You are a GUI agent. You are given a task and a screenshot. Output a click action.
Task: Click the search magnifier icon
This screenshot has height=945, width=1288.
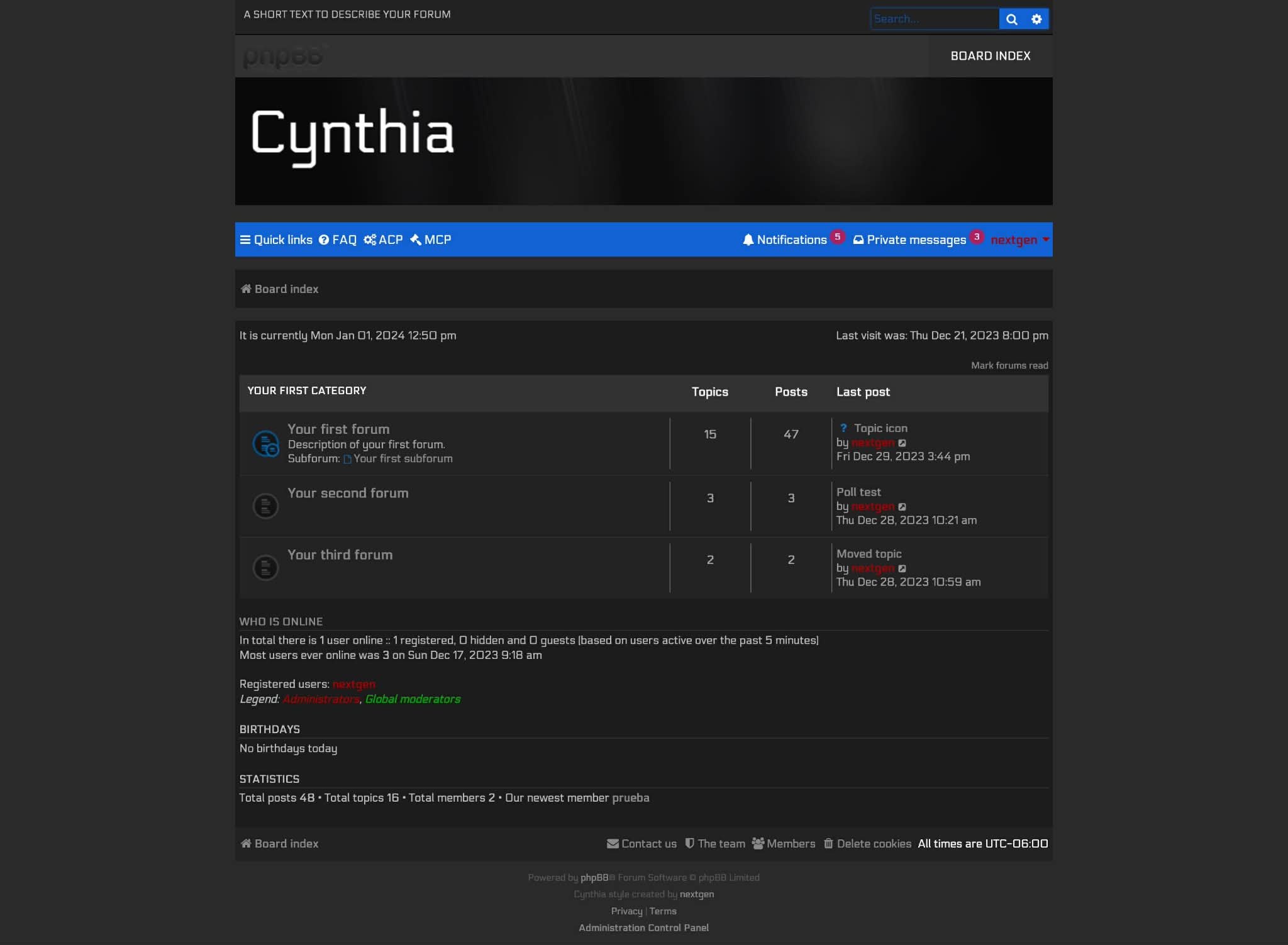click(1013, 19)
